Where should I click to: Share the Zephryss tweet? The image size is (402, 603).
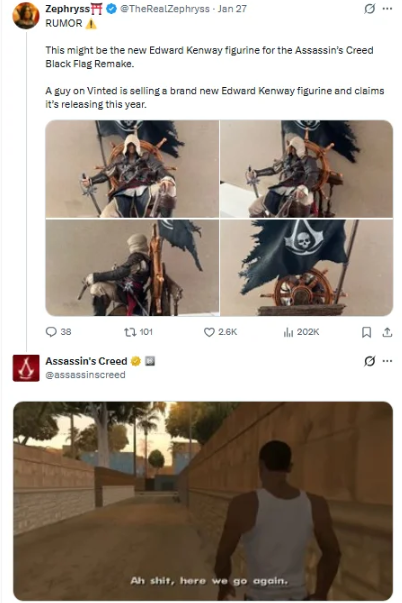pos(387,332)
